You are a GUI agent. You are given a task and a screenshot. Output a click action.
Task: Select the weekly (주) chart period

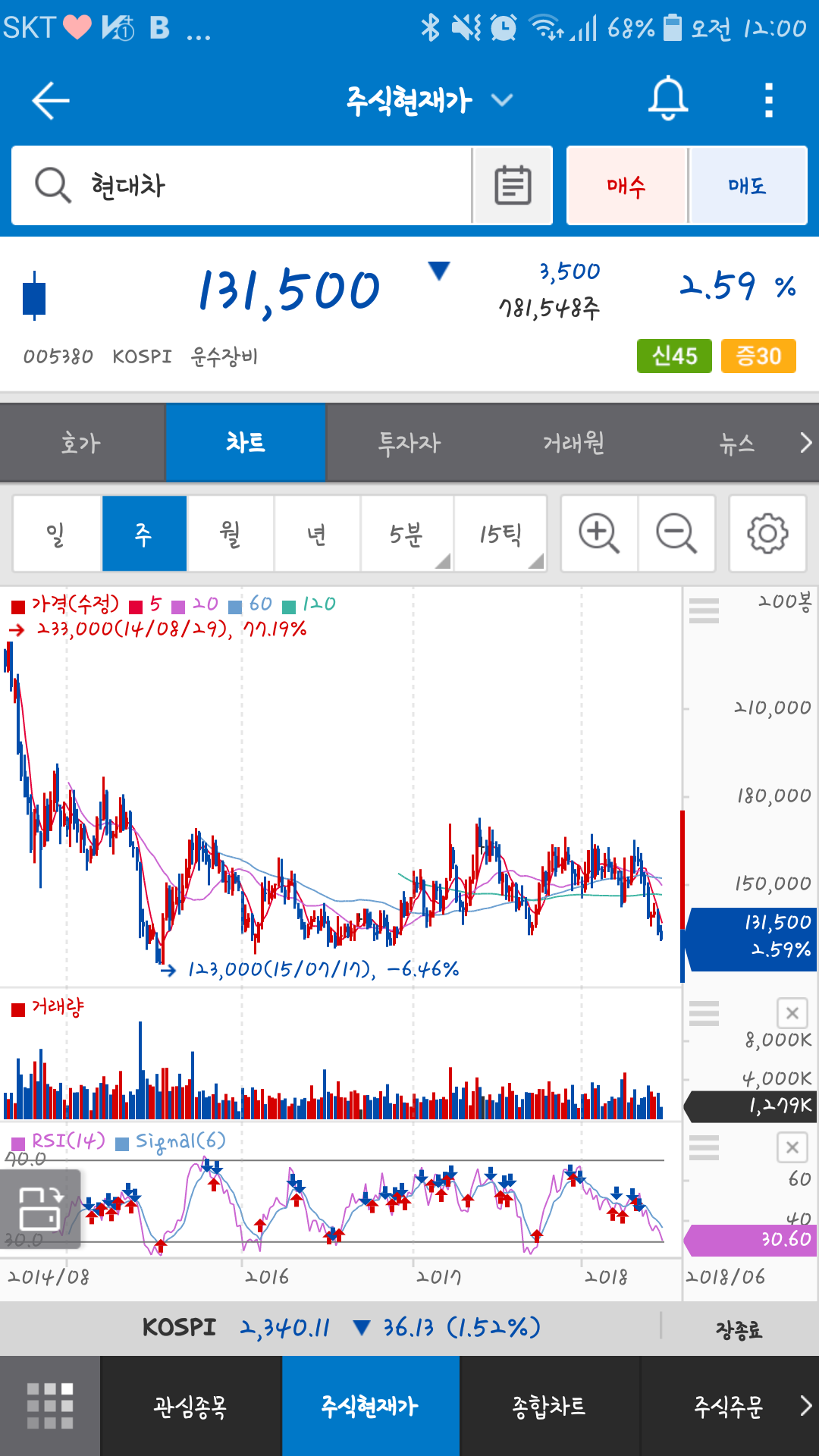[144, 534]
